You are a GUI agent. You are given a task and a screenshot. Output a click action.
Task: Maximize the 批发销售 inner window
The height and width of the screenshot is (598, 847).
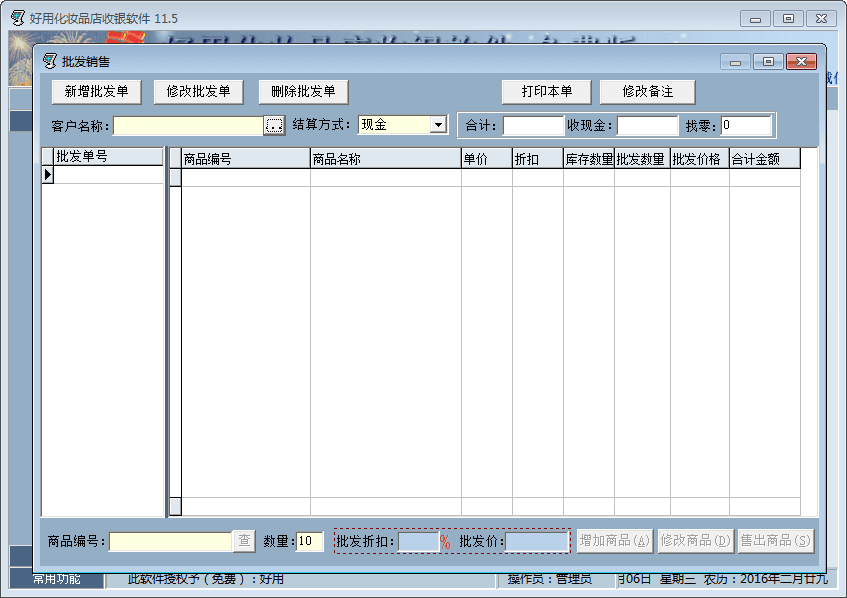768,62
